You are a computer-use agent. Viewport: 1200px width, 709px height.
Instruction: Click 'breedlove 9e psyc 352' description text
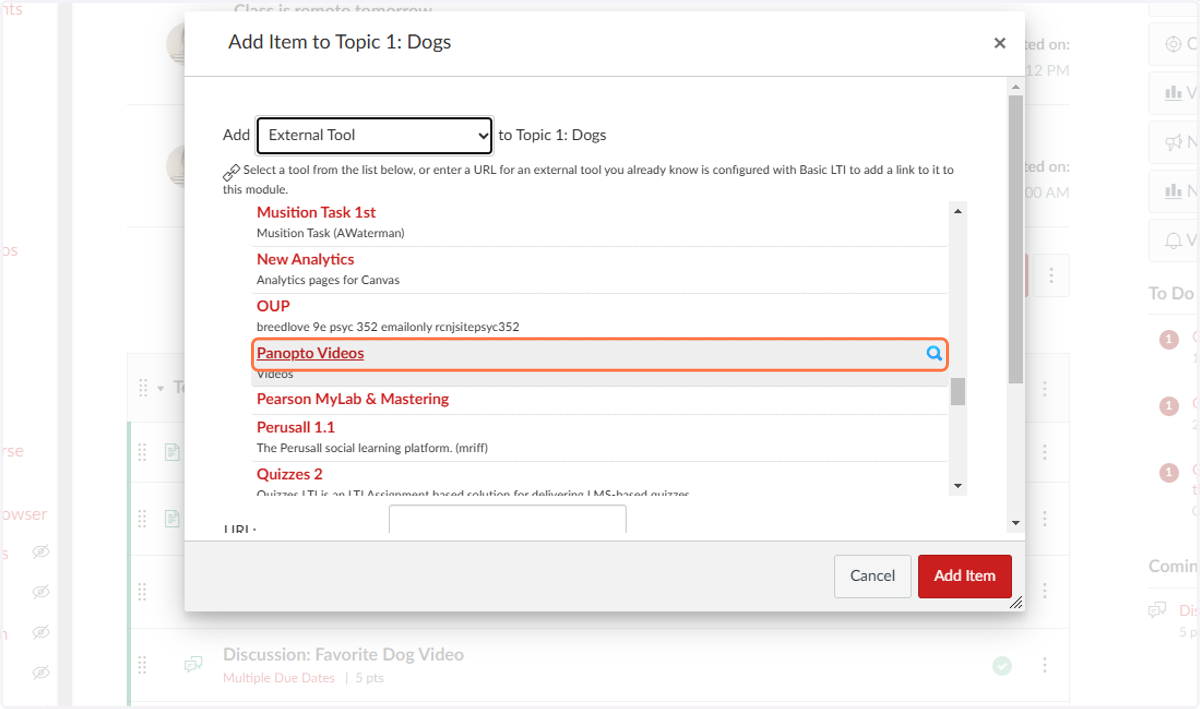pyautogui.click(x=388, y=327)
